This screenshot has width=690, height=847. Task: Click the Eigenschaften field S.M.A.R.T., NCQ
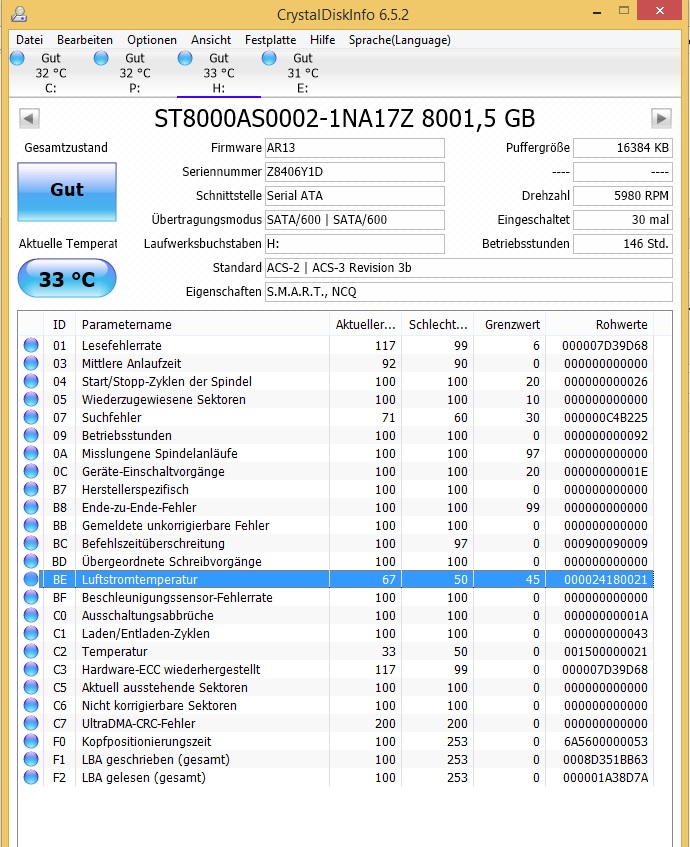[x=468, y=292]
